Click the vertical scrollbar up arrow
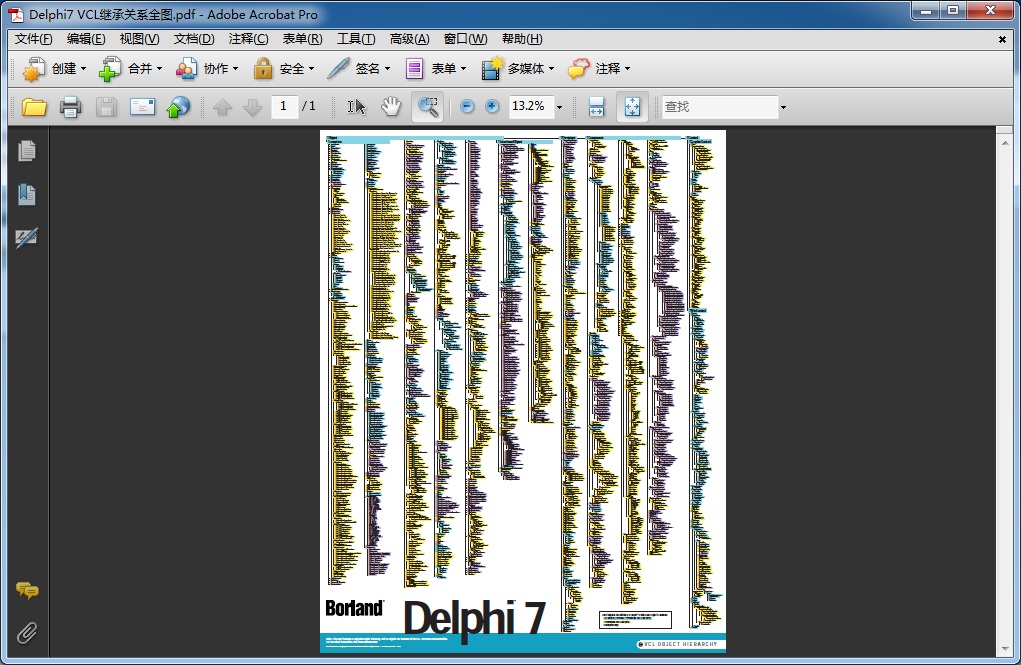1021x665 pixels. (1005, 142)
